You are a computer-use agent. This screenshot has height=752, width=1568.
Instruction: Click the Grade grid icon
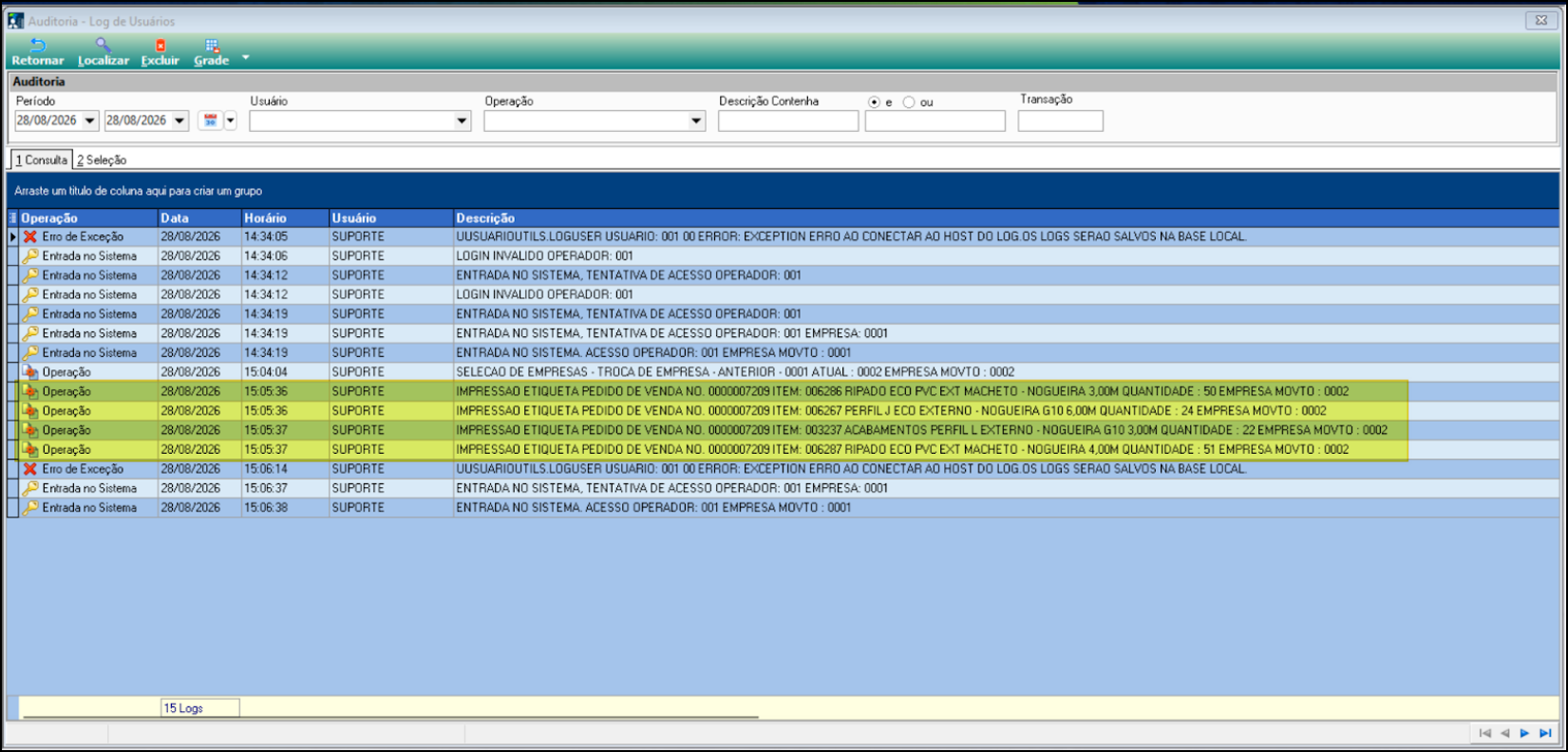click(x=212, y=46)
